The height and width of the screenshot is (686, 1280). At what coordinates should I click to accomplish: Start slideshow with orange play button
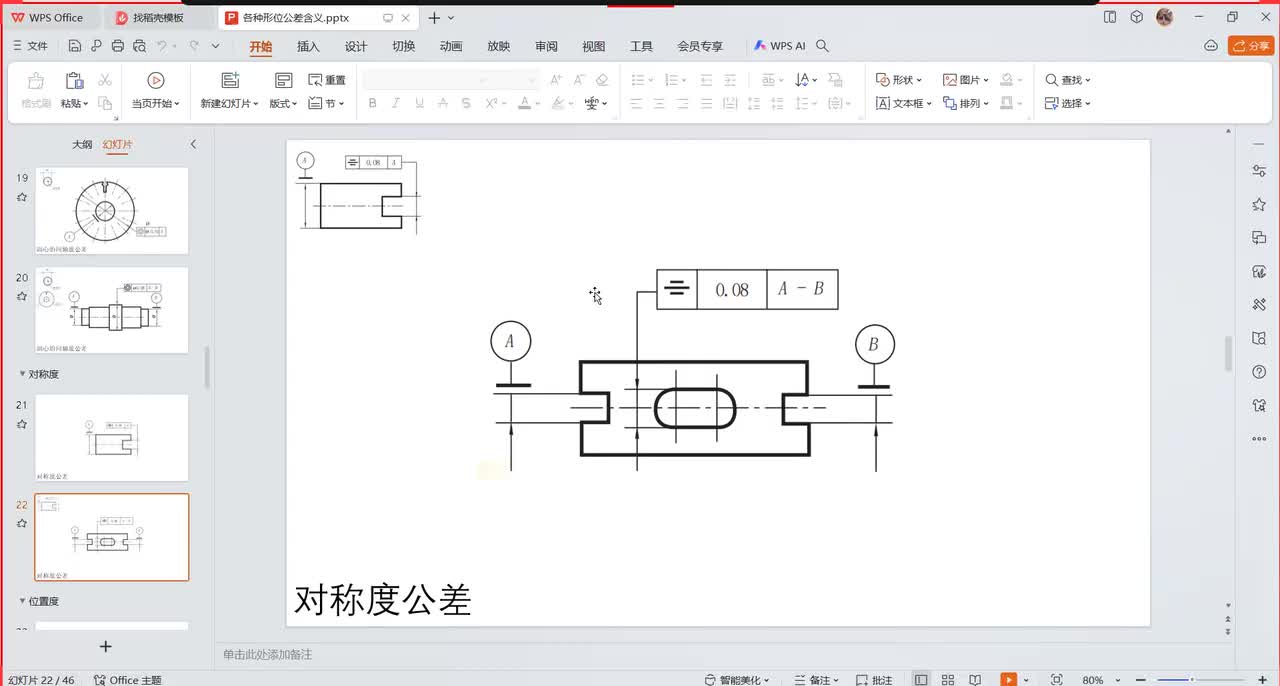click(1010, 680)
